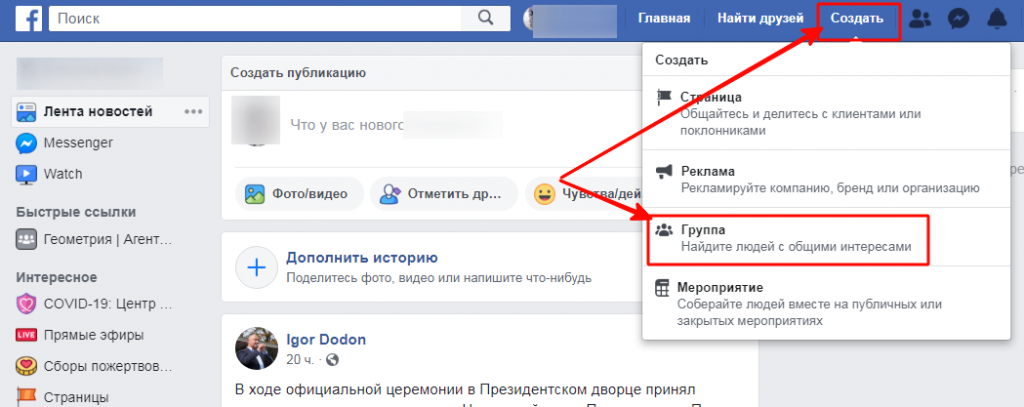1024x407 pixels.
Task: Click the Facebook logo icon
Action: [x=29, y=18]
